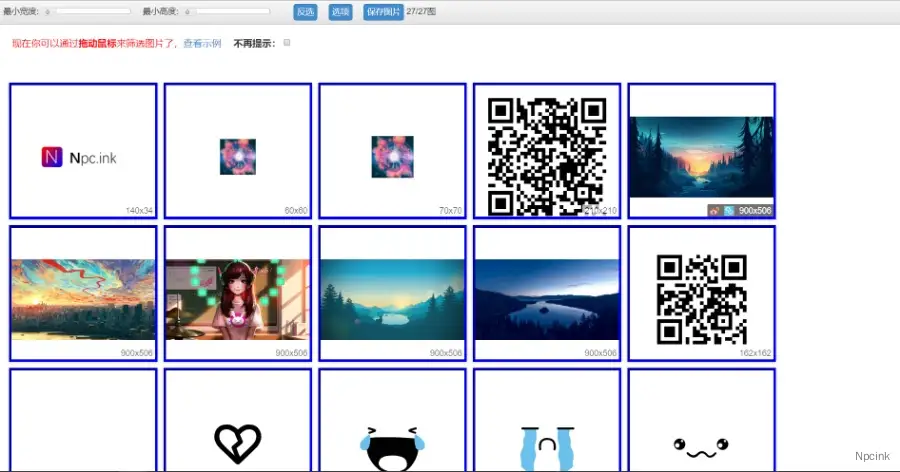Select the colorful sky cityscape thumbnail
The width and height of the screenshot is (900, 472).
[83, 293]
